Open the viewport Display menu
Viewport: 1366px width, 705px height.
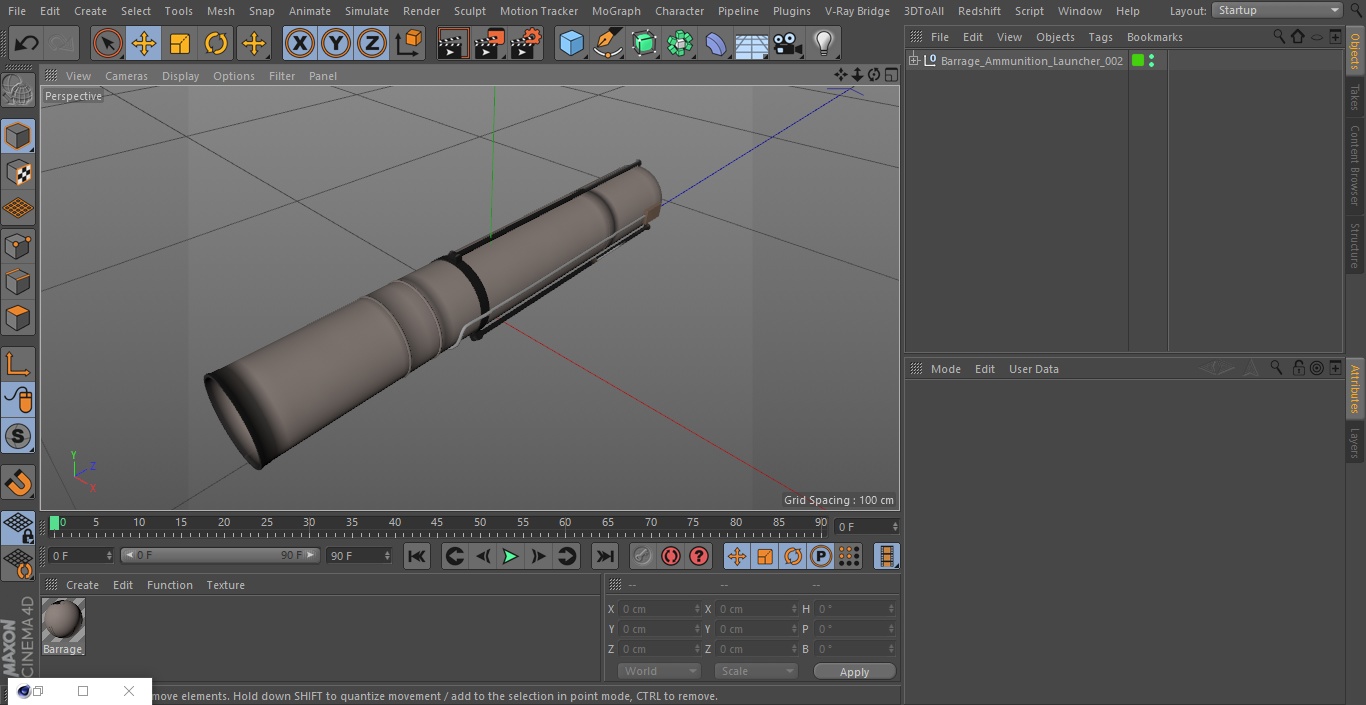click(180, 76)
